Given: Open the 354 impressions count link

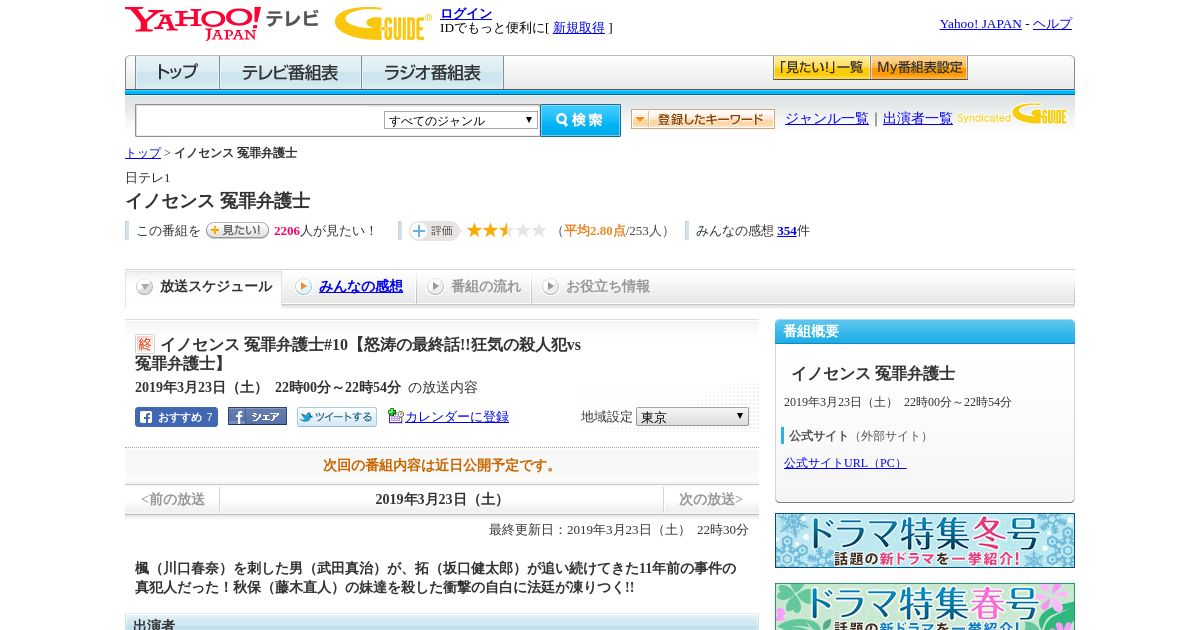Looking at the screenshot, I should click(787, 231).
